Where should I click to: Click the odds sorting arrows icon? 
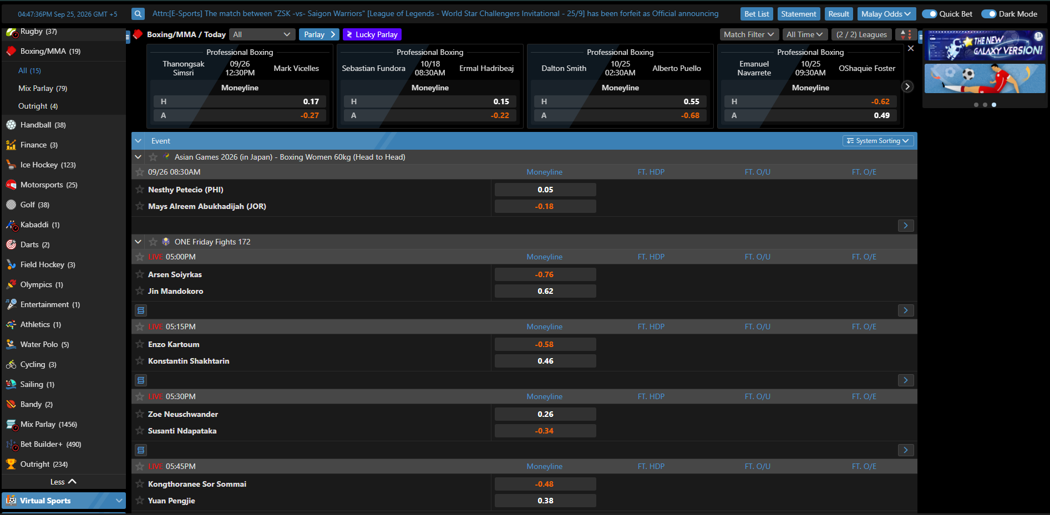coord(906,34)
